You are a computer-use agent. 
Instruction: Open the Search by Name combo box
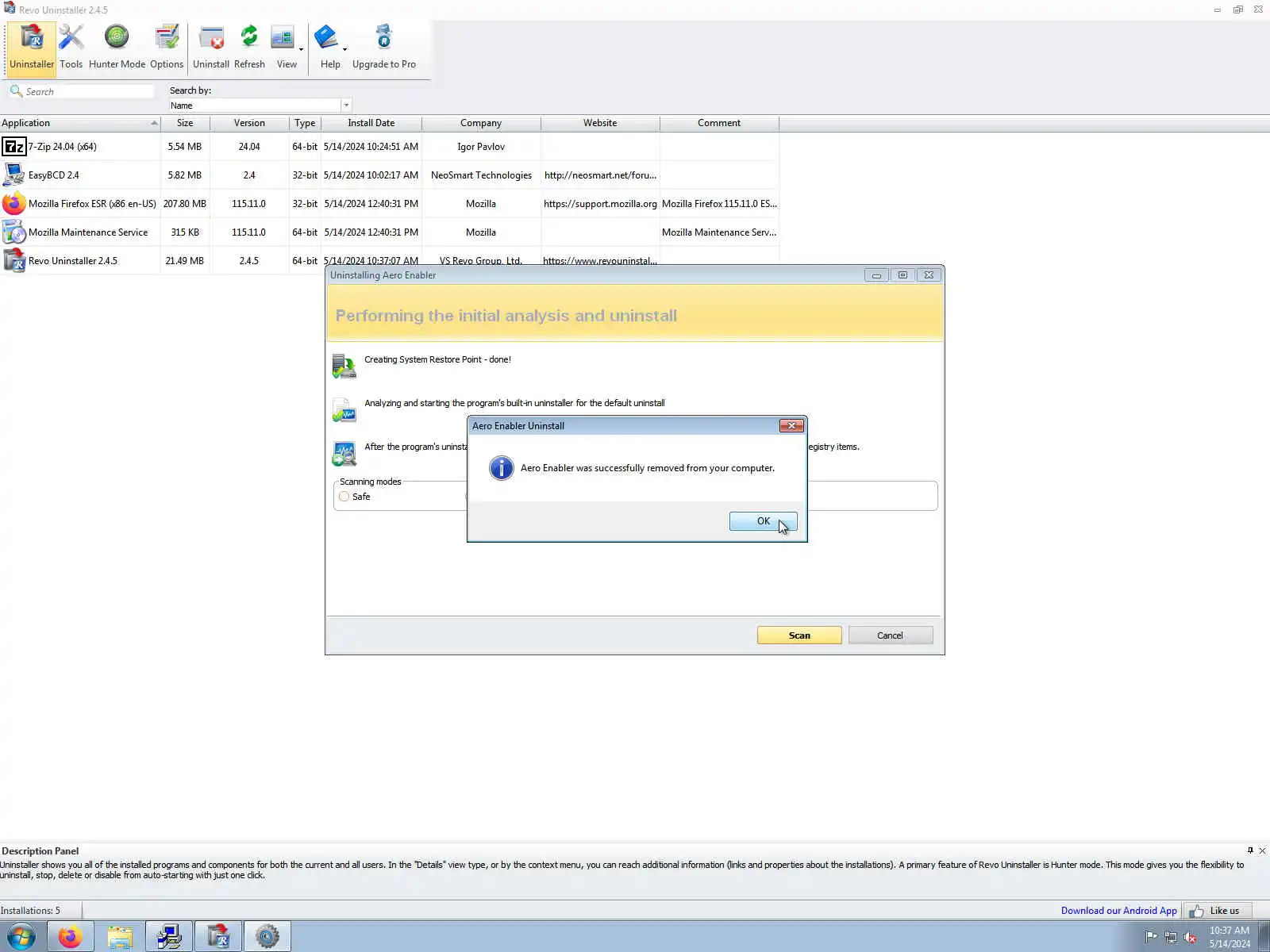(x=260, y=106)
